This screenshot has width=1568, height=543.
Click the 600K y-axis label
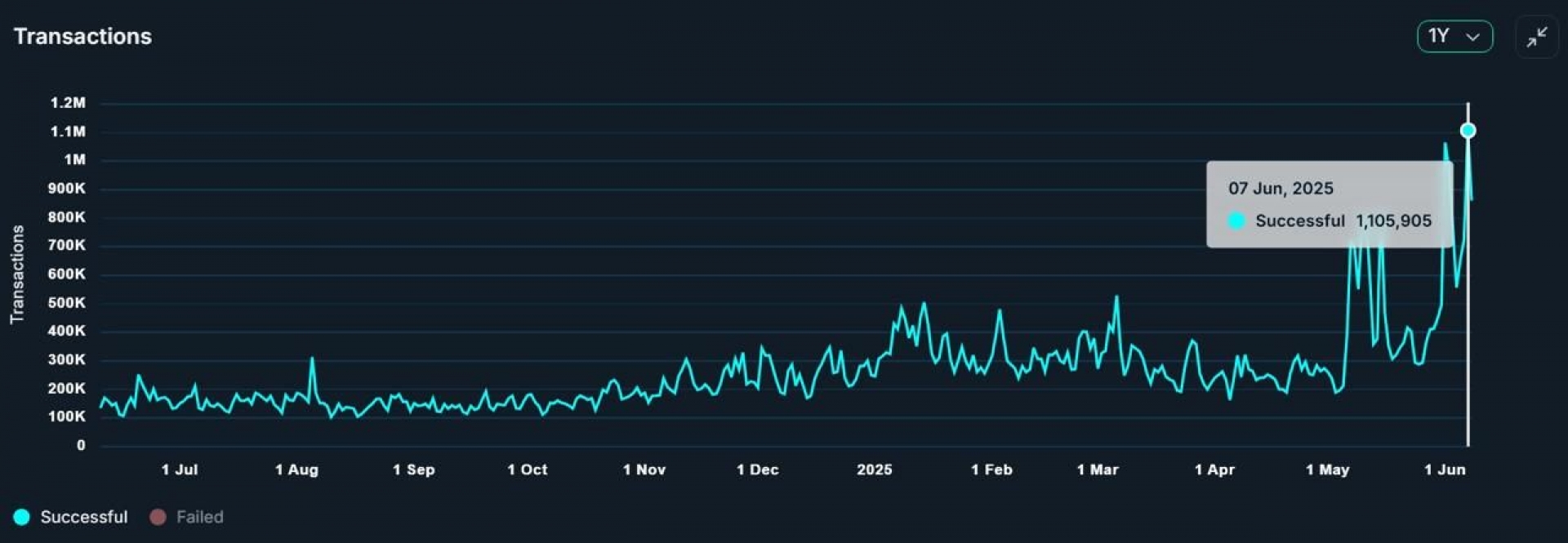coord(66,274)
